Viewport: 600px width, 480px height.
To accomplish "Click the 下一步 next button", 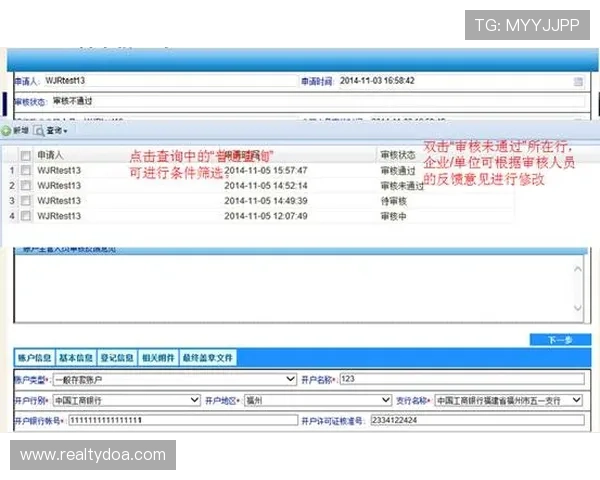I will tap(560, 340).
